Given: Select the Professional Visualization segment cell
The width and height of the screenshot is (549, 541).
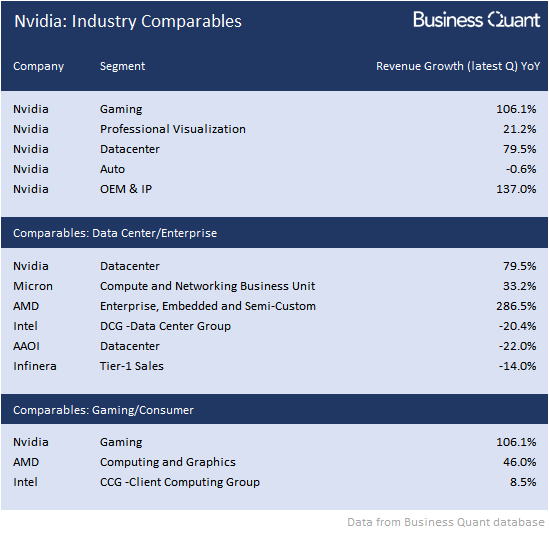Looking at the screenshot, I should click(x=173, y=129).
